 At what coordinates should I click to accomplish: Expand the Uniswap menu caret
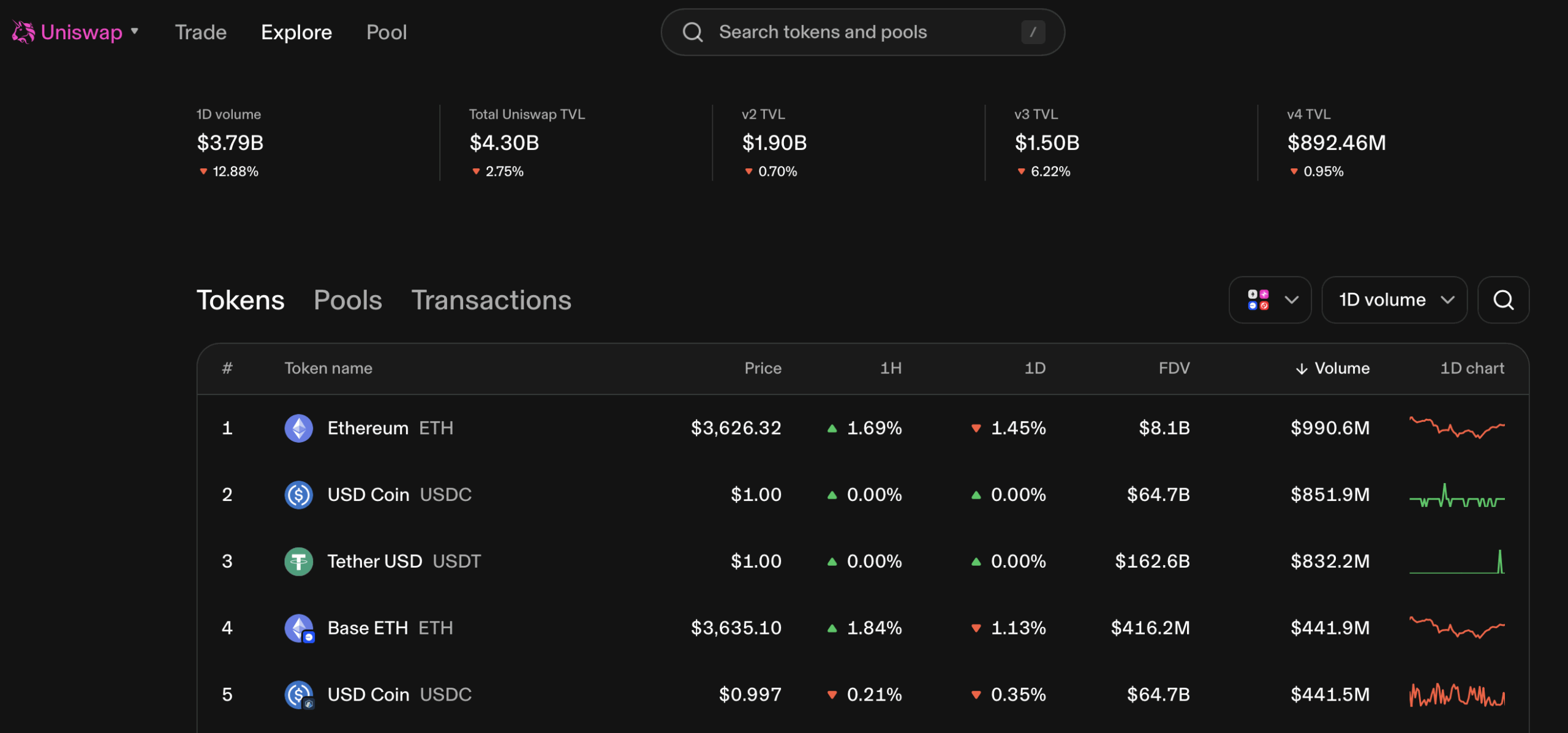[x=135, y=31]
